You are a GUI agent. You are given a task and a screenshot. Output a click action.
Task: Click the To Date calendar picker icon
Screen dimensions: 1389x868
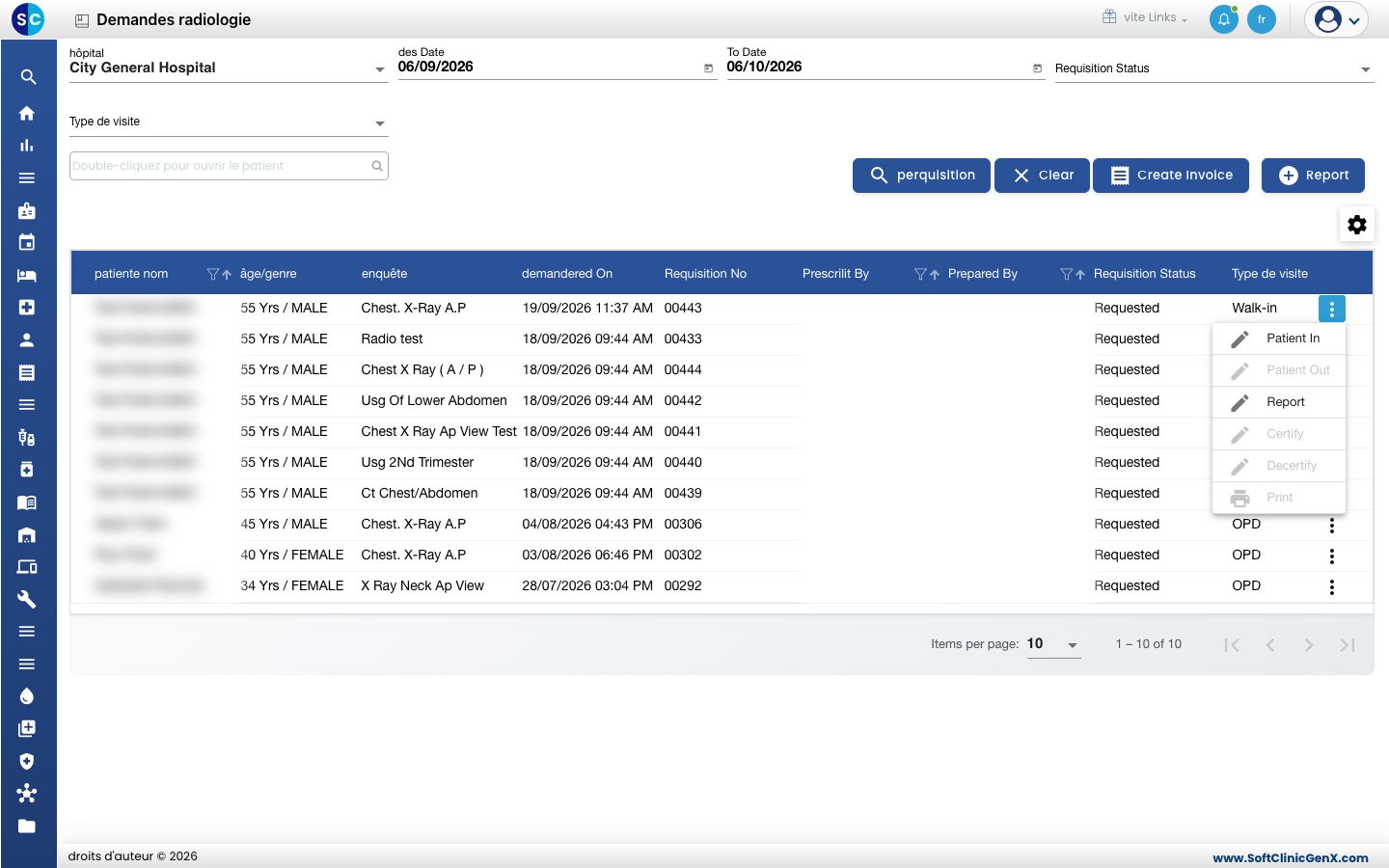tap(1038, 68)
